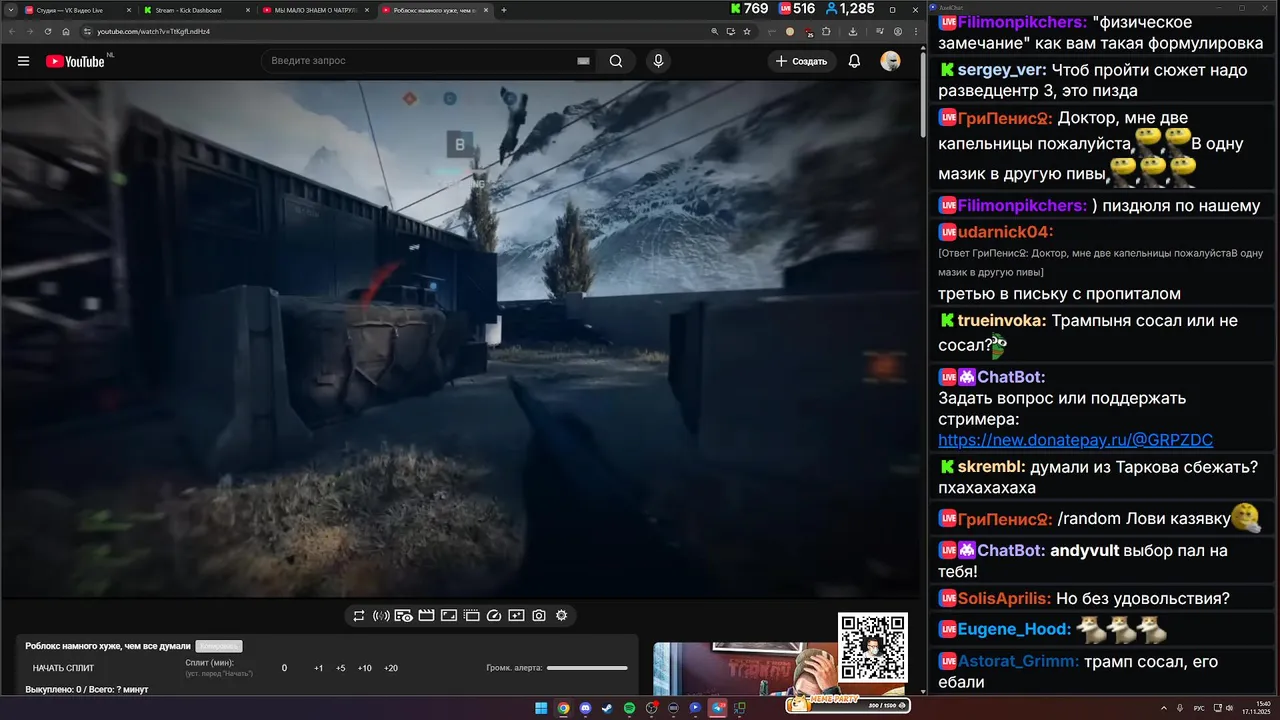Click username SolisAprilis in chat
Screen dimensions: 1280x720
[x=1004, y=598]
